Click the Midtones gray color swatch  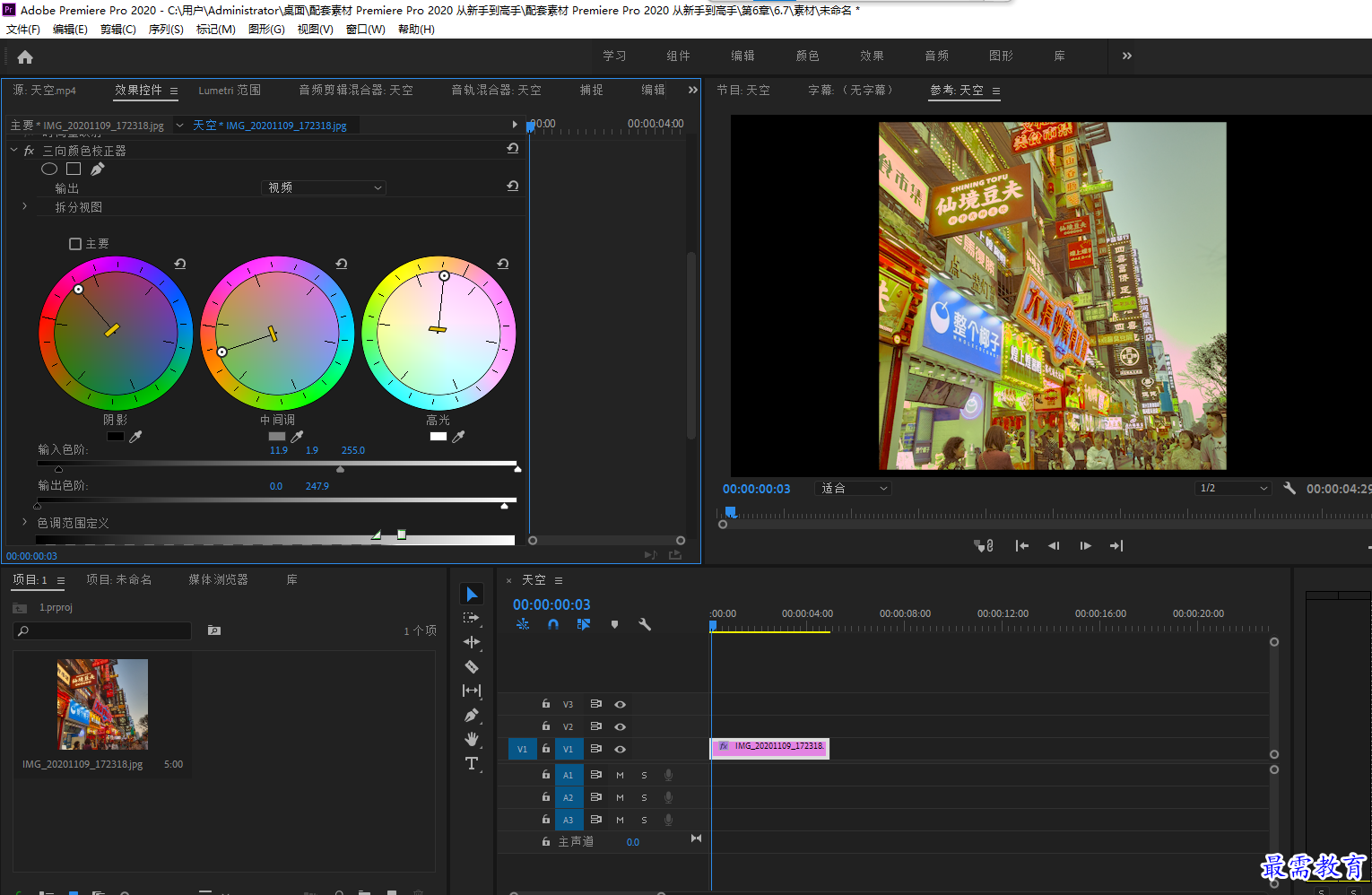(x=277, y=437)
